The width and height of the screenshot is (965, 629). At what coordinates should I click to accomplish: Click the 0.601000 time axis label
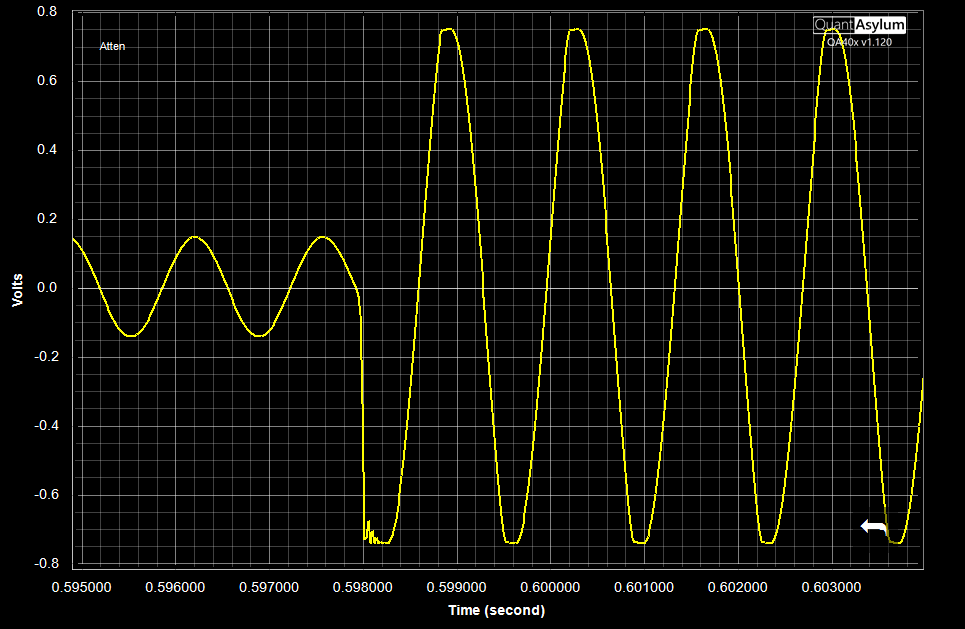click(x=644, y=587)
